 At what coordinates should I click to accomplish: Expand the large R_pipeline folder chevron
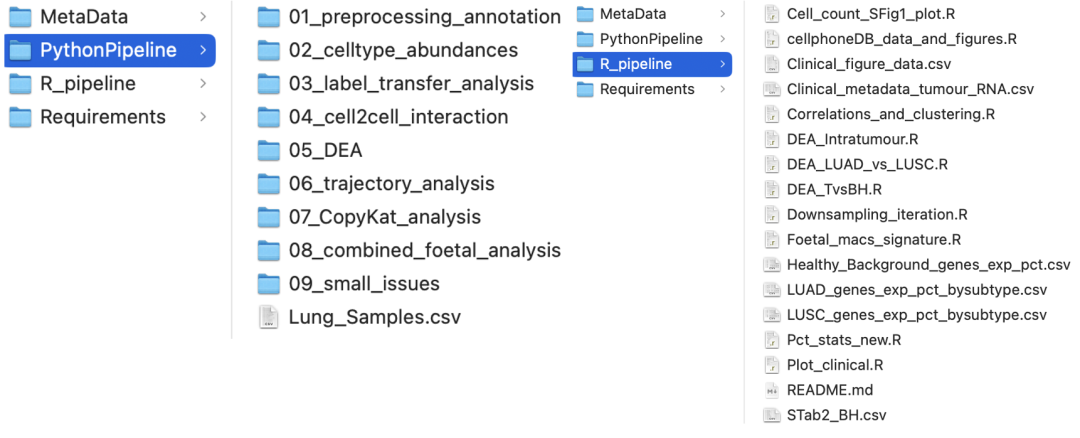tap(203, 84)
